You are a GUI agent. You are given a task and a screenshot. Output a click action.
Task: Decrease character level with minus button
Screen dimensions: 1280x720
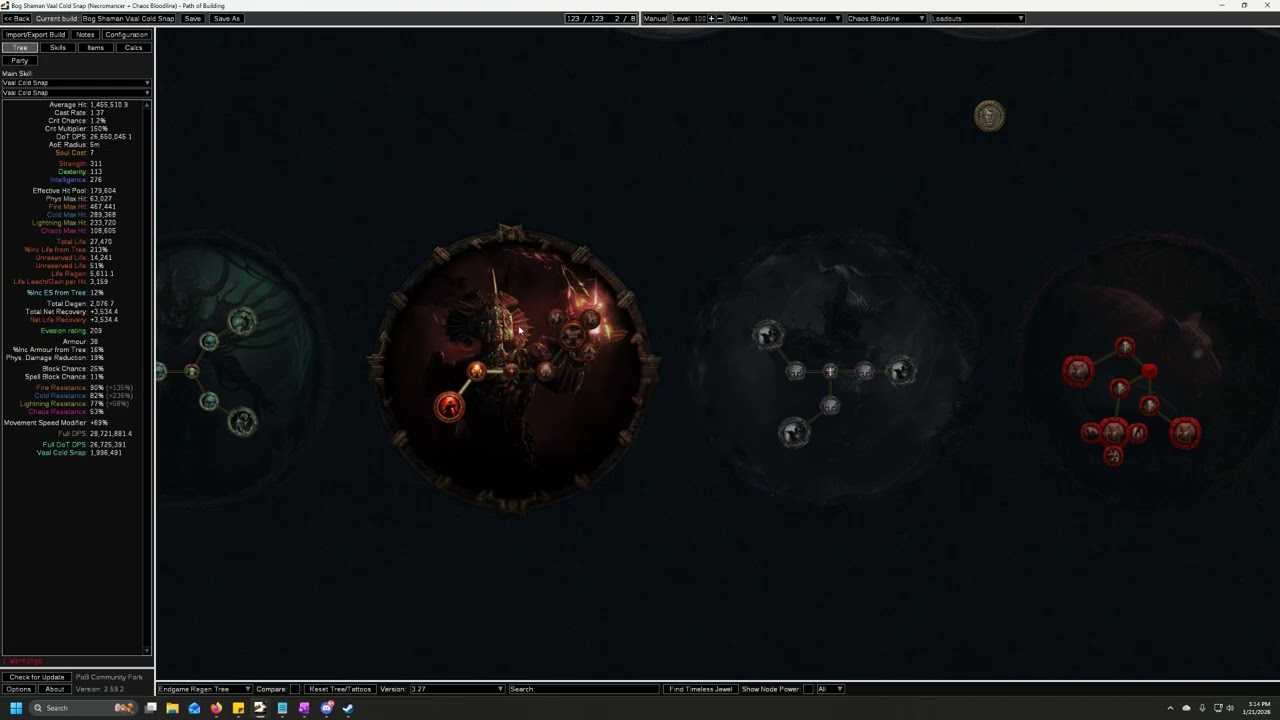click(x=719, y=18)
